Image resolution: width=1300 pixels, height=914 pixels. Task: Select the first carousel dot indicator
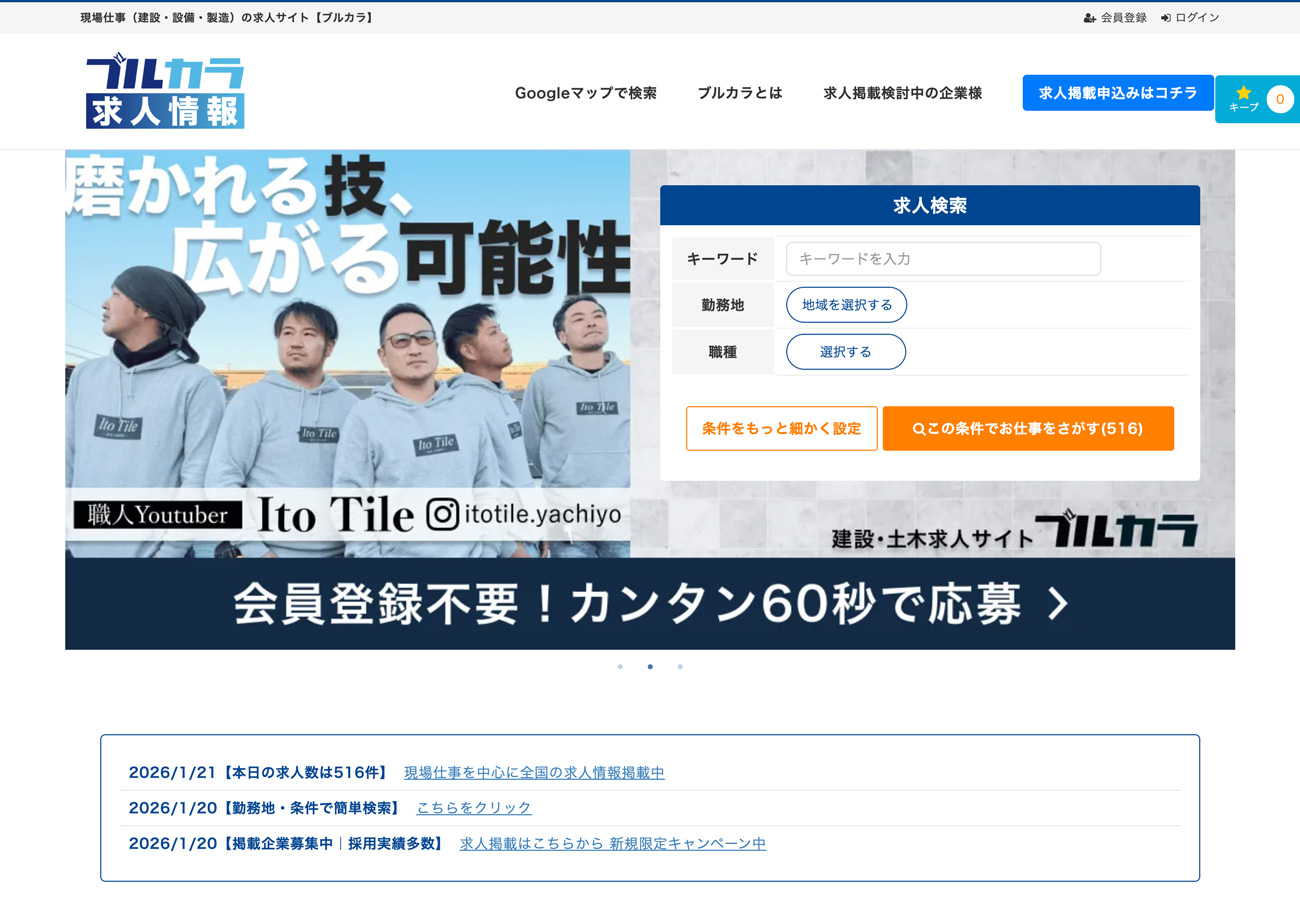[x=620, y=667]
